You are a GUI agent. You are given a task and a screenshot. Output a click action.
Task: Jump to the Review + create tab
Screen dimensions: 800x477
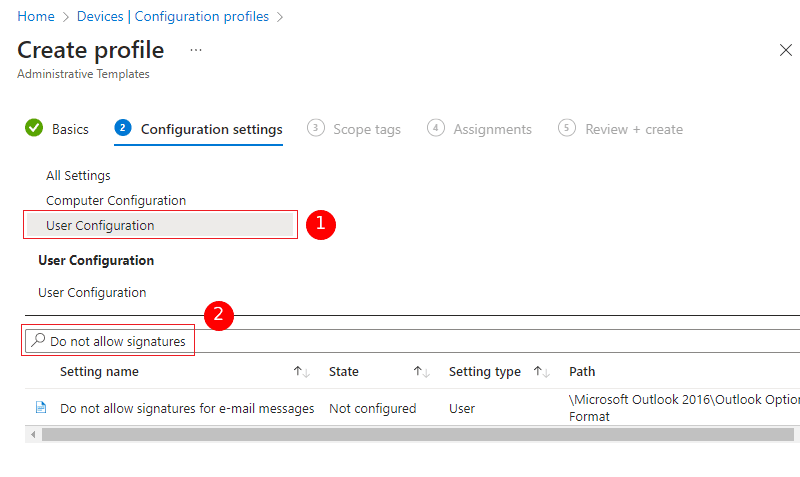(633, 129)
